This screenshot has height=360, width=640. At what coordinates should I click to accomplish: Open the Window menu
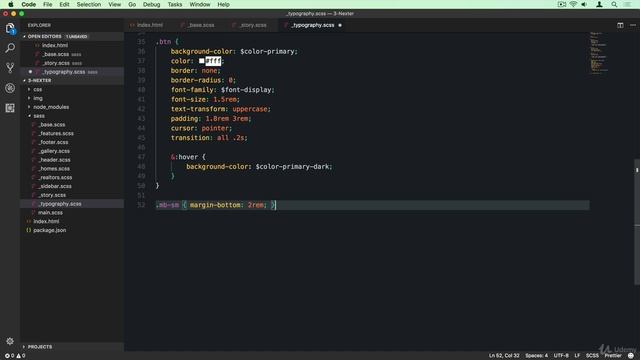click(x=200, y=4)
